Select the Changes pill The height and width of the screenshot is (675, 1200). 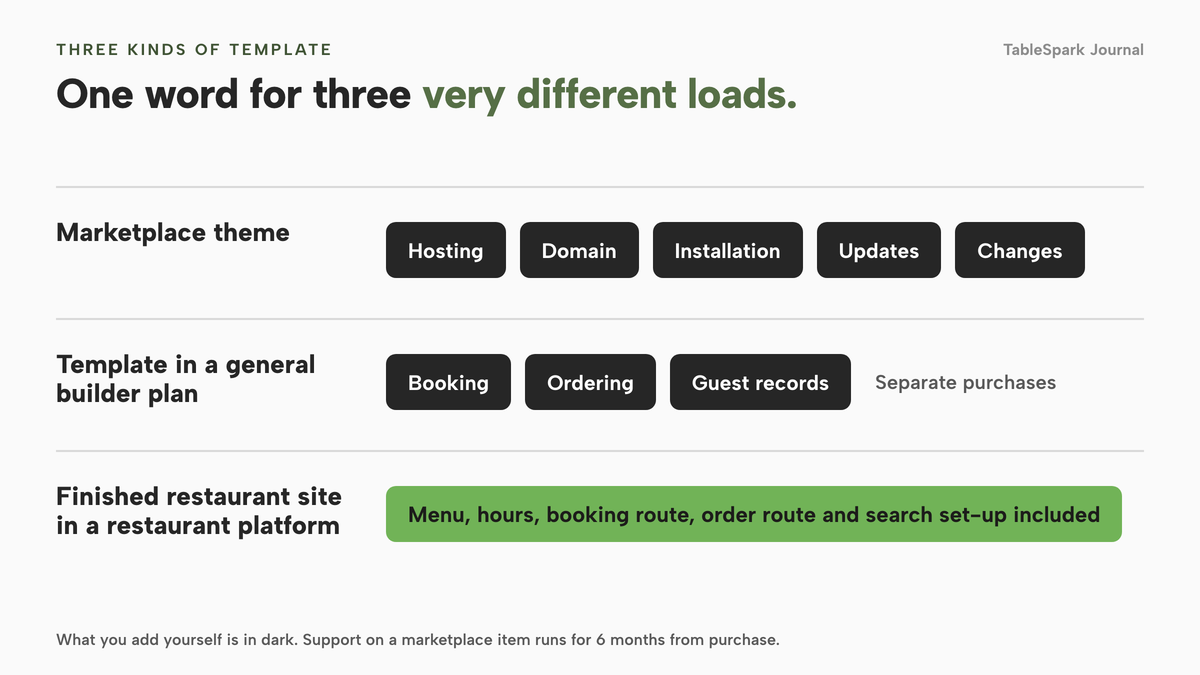(x=1020, y=250)
